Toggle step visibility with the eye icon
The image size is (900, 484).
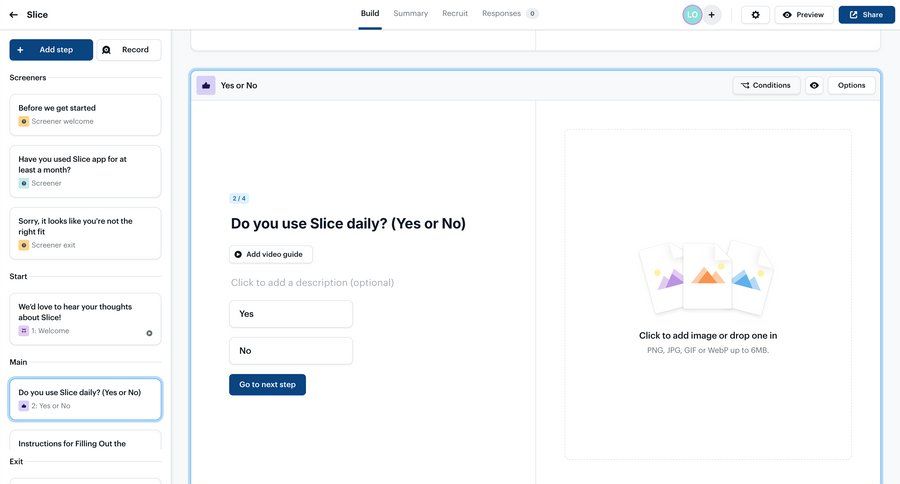point(814,86)
